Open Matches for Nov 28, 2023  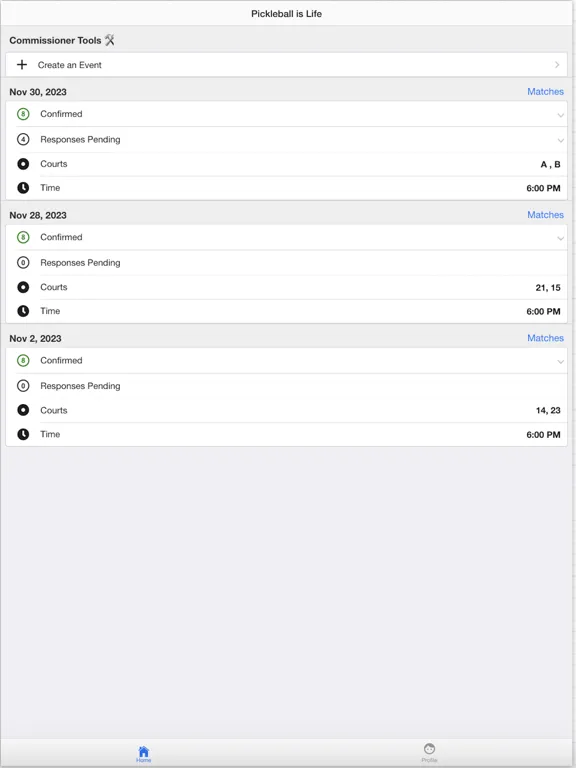click(x=545, y=215)
